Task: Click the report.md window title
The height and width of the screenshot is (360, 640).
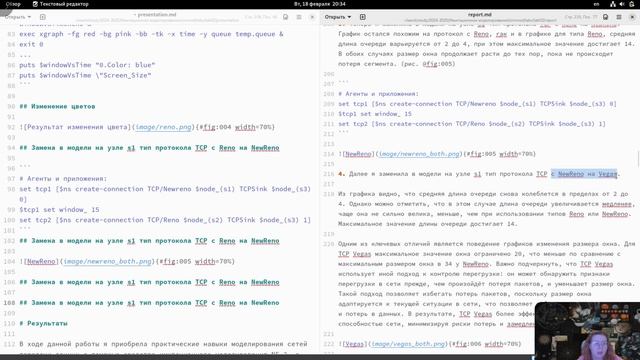Action: [x=480, y=14]
